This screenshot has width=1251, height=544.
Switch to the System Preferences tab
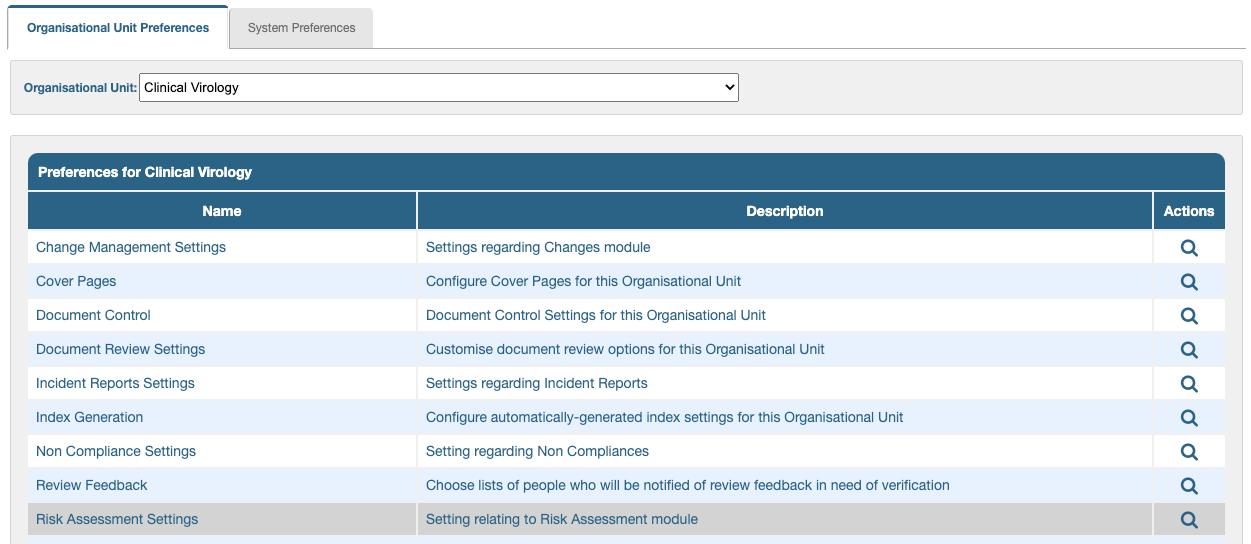(301, 28)
